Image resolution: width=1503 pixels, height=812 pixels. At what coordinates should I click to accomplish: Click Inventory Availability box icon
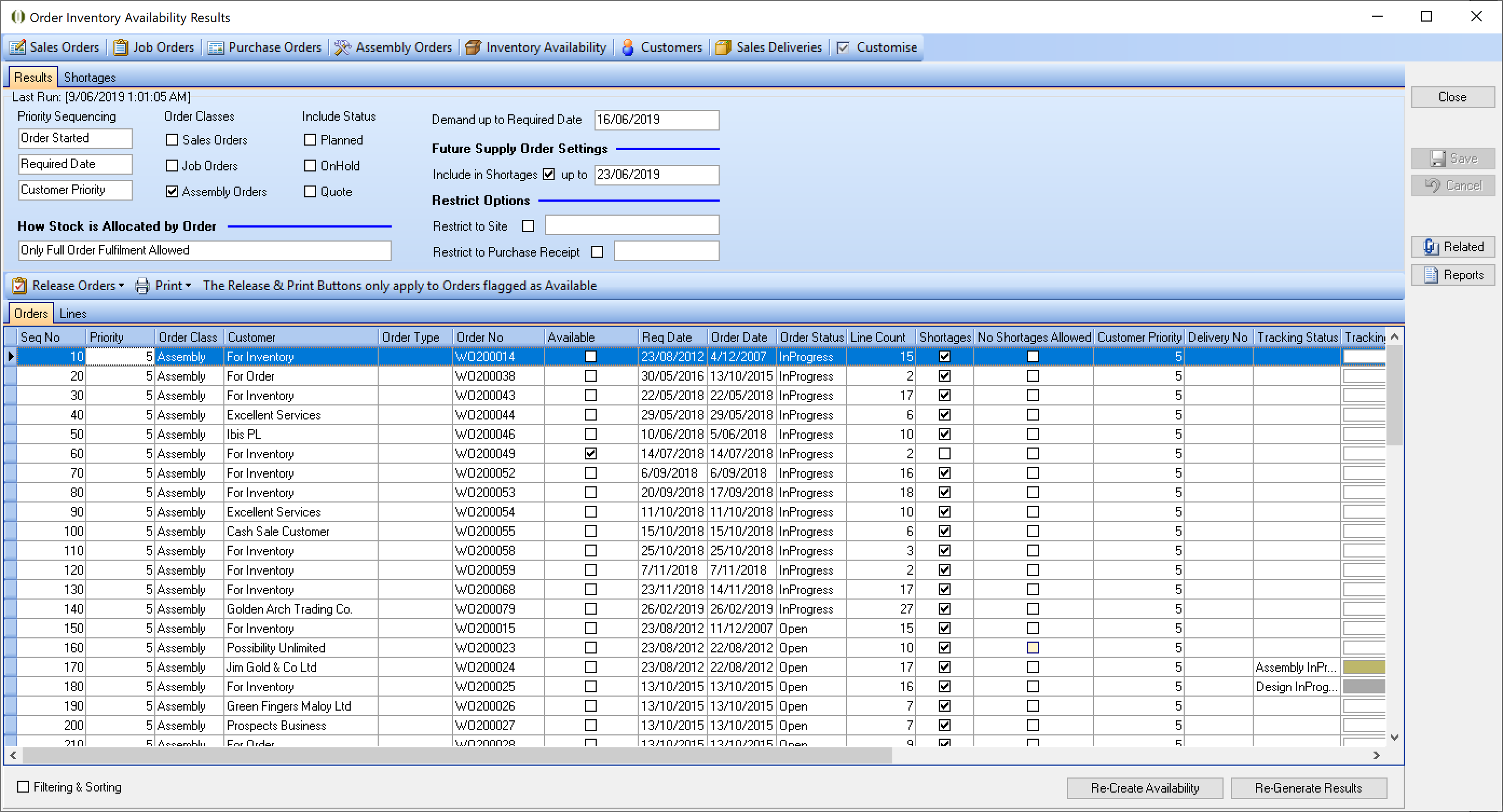[x=473, y=47]
